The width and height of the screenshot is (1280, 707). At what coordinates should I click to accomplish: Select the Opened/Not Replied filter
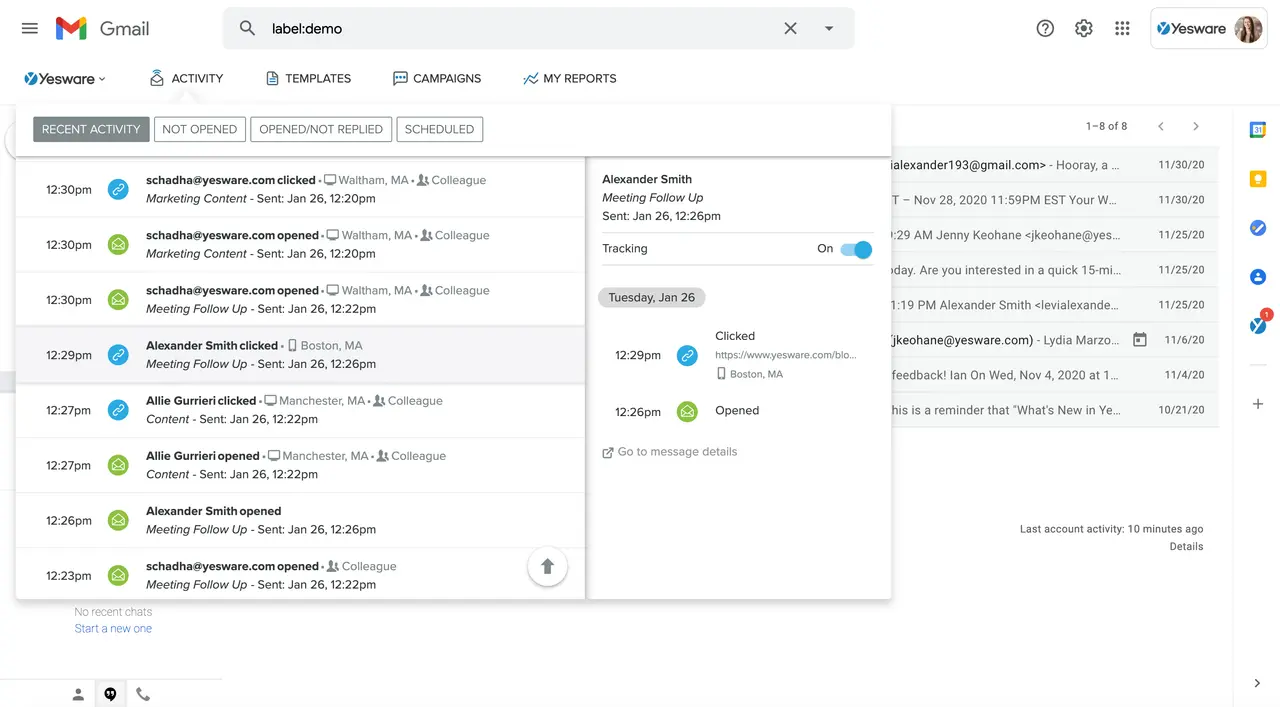pos(321,129)
